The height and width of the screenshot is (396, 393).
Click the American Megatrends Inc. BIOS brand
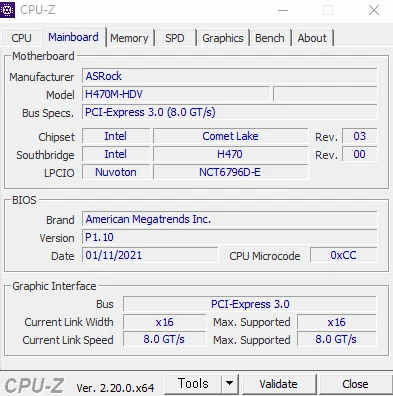(x=230, y=219)
